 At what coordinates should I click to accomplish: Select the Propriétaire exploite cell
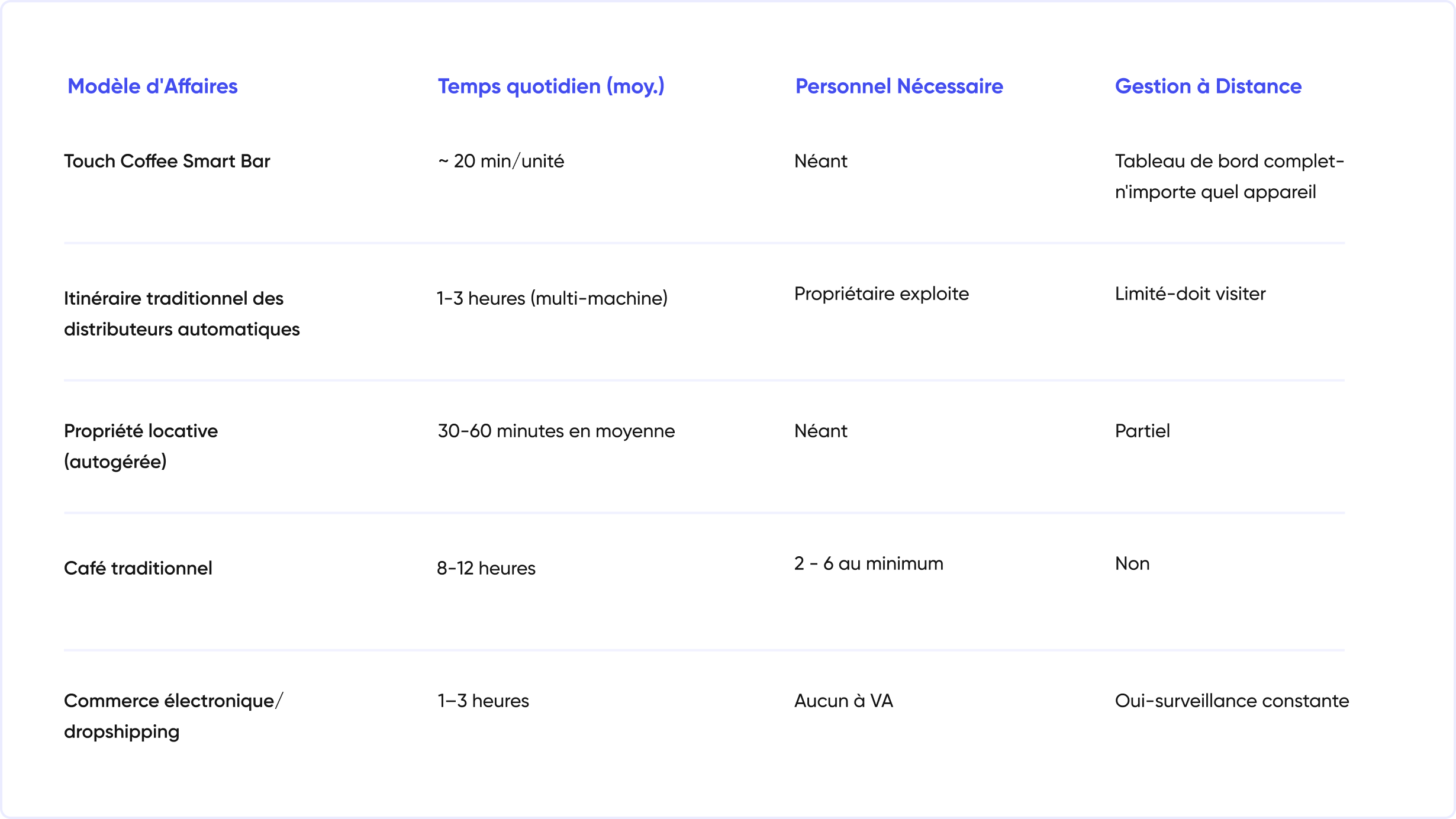point(881,294)
